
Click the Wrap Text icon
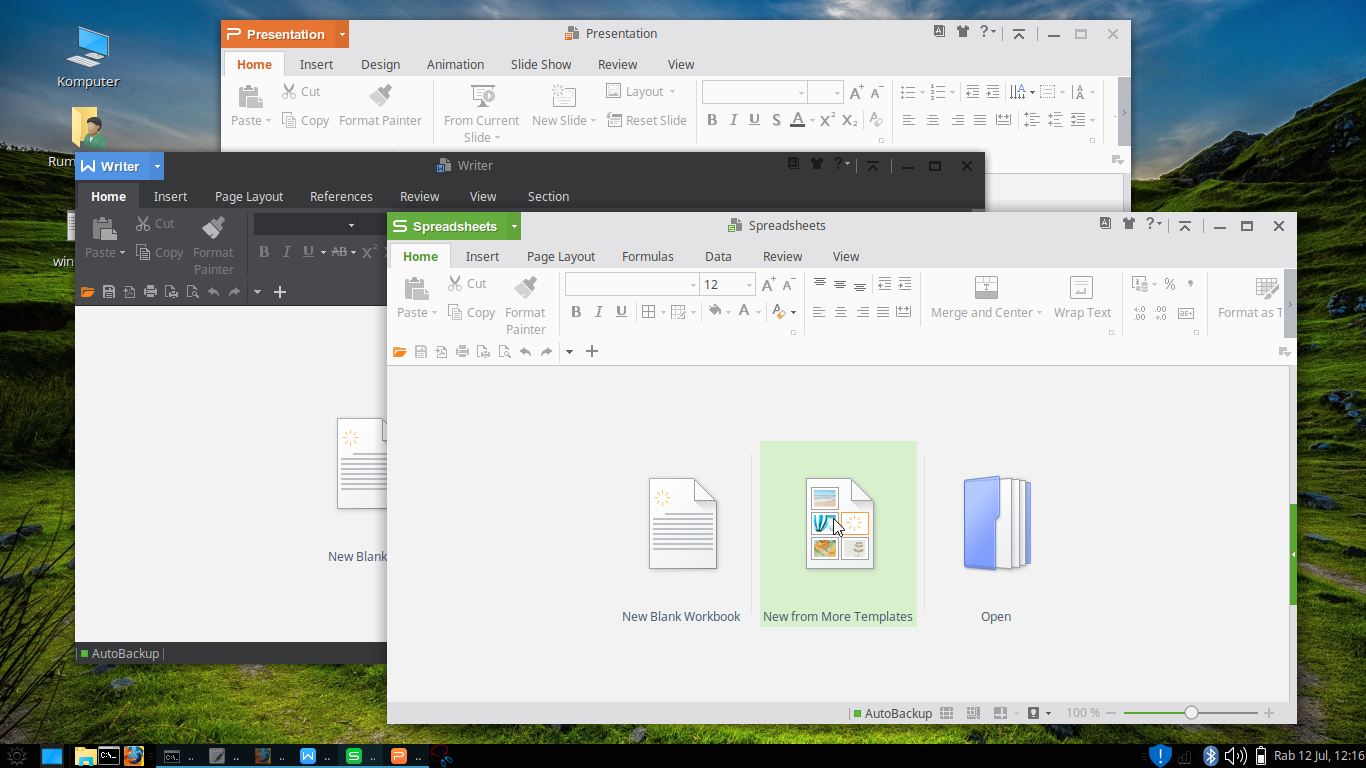[1081, 287]
